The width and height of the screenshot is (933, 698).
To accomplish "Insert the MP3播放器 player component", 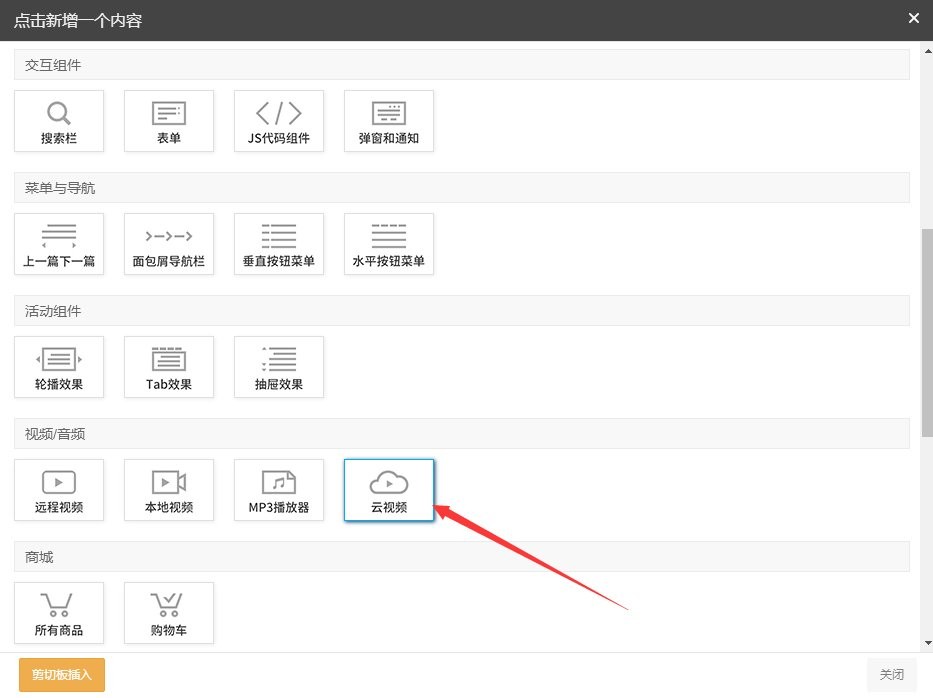I will [279, 490].
